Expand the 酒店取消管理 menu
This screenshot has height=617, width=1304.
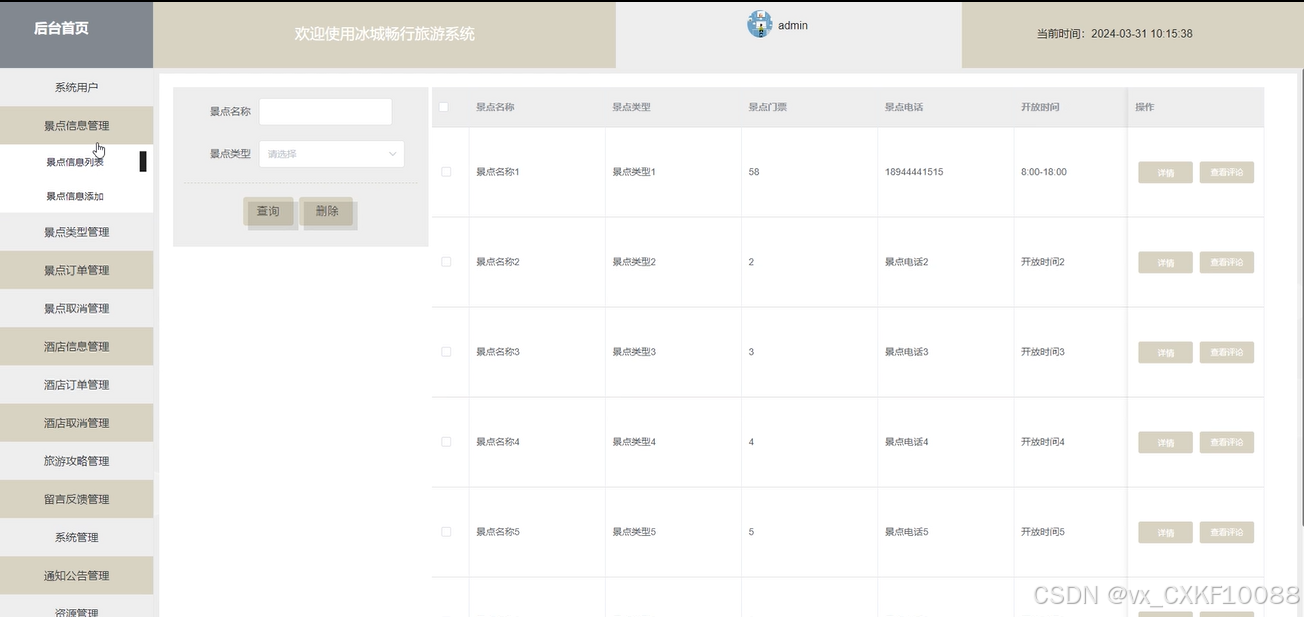(x=77, y=423)
